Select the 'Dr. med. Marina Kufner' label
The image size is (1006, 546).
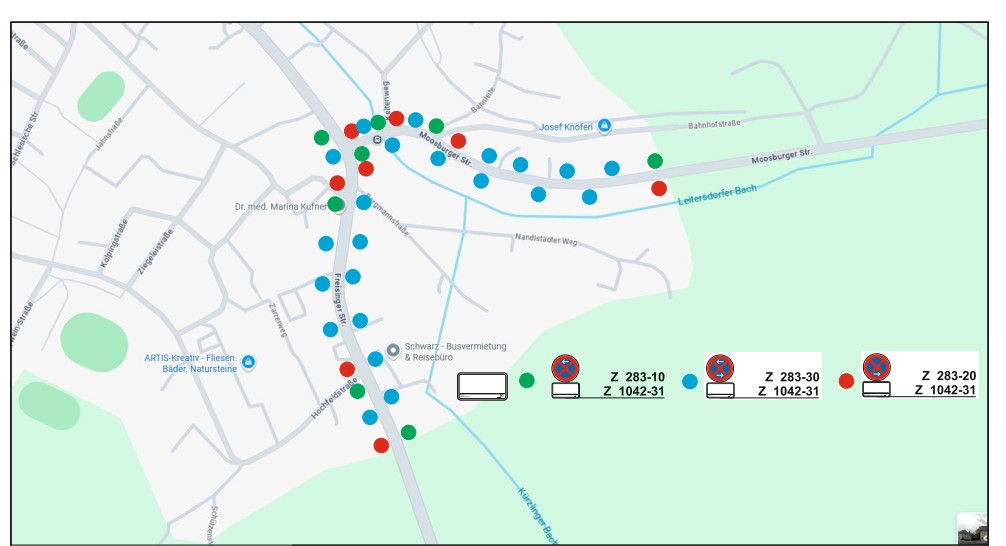point(281,207)
